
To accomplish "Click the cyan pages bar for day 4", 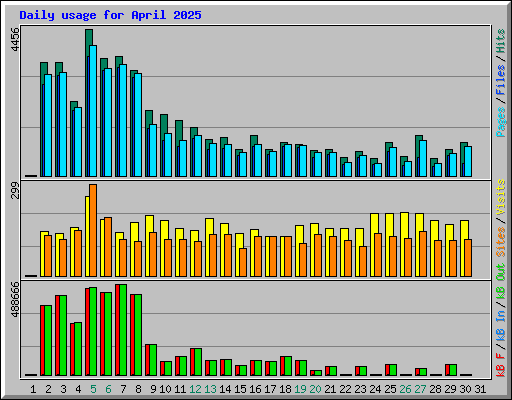I will pos(78,142).
